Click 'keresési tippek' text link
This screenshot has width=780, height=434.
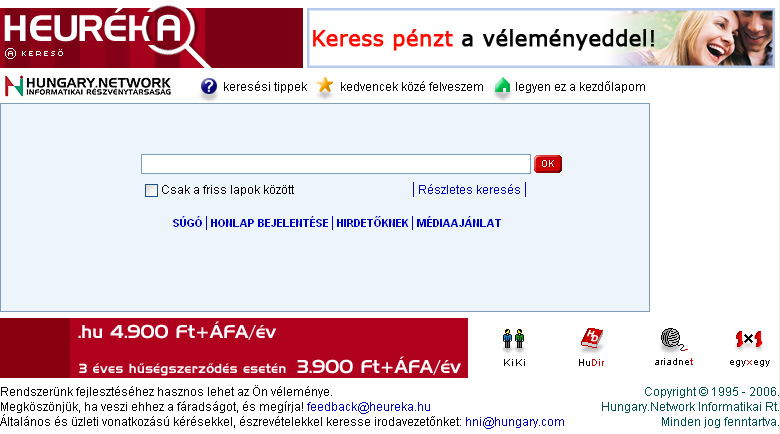point(265,87)
